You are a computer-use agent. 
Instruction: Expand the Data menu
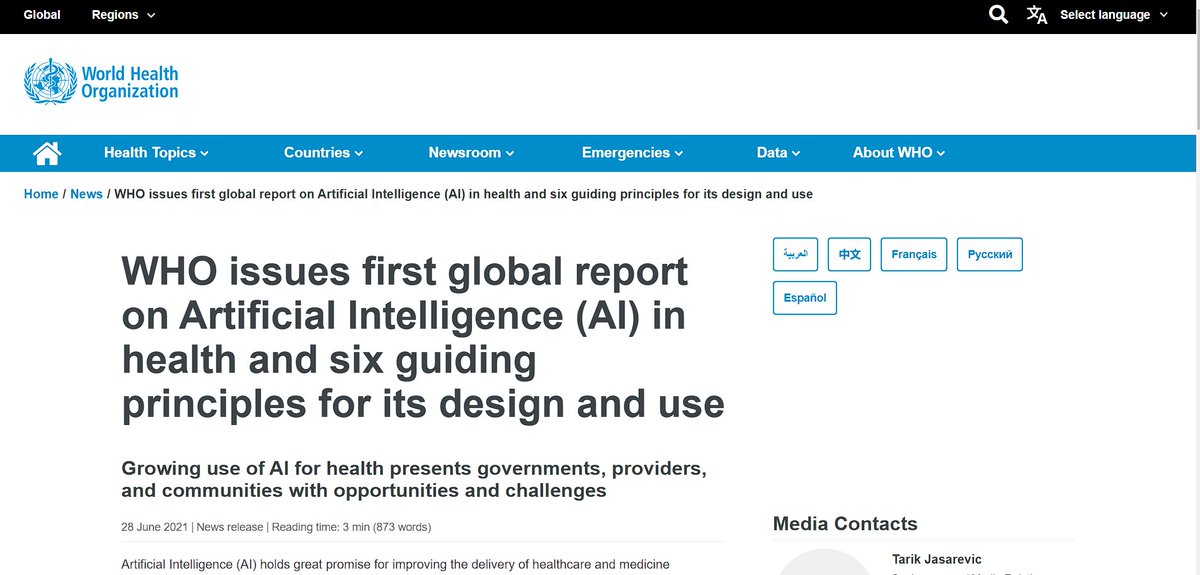[x=778, y=153]
